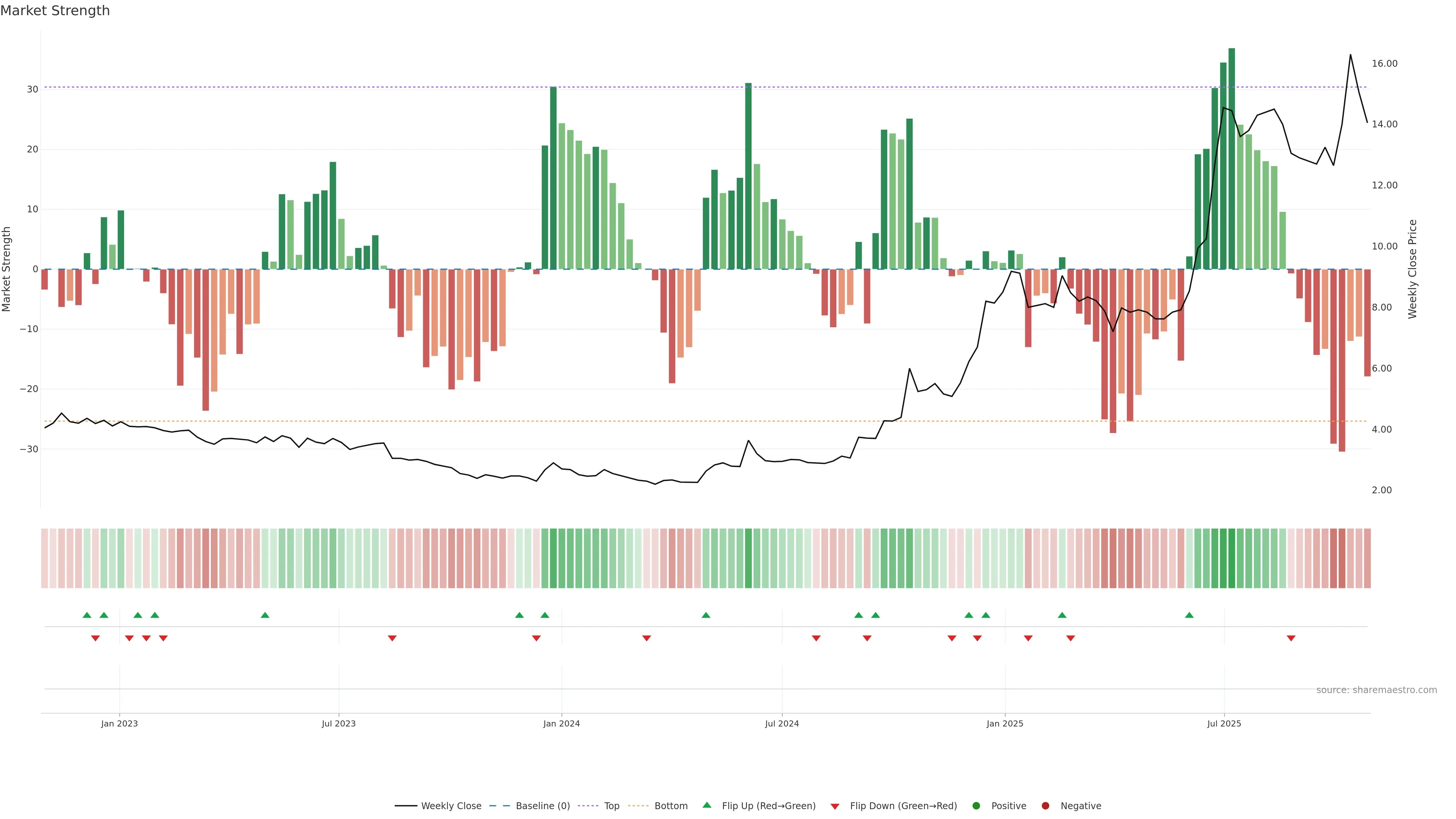Click the leftmost red flip-down triangle marker
1456x819 pixels.
point(96,638)
